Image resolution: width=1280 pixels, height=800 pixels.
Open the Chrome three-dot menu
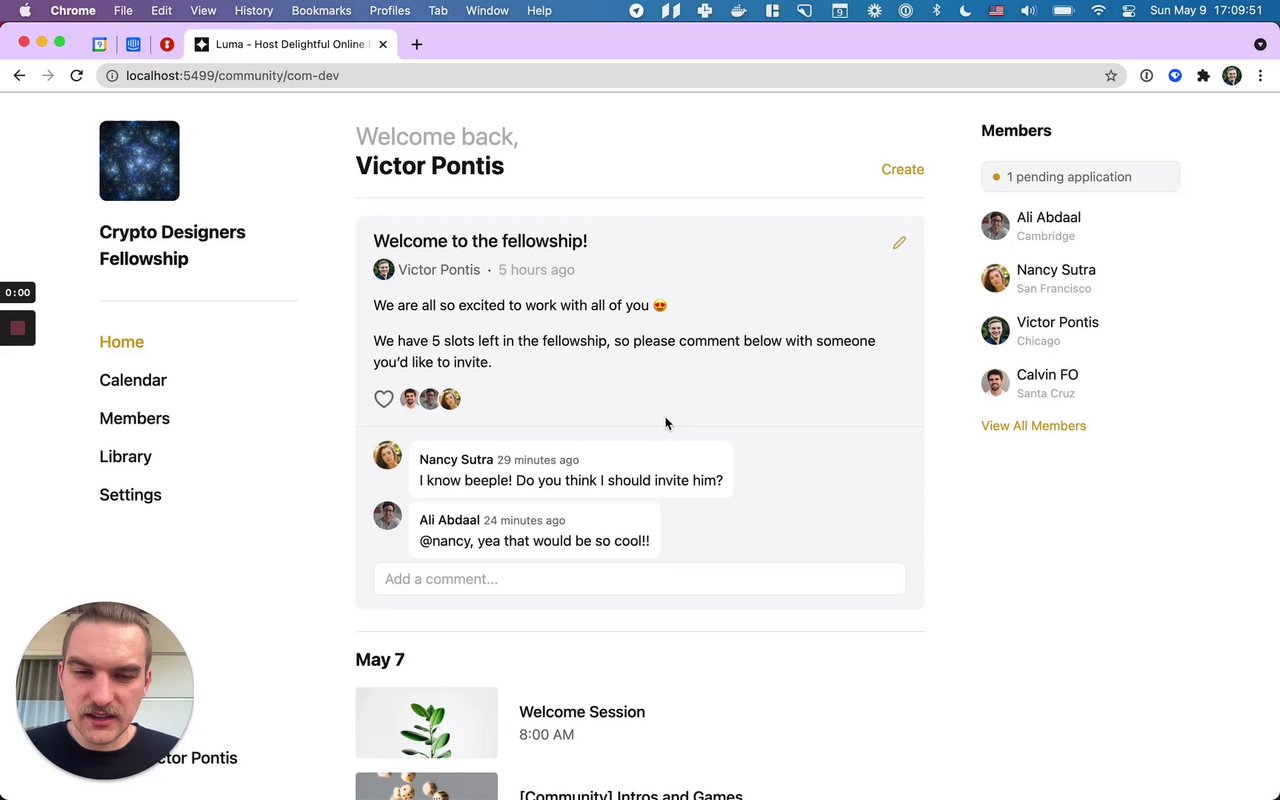pos(1260,76)
